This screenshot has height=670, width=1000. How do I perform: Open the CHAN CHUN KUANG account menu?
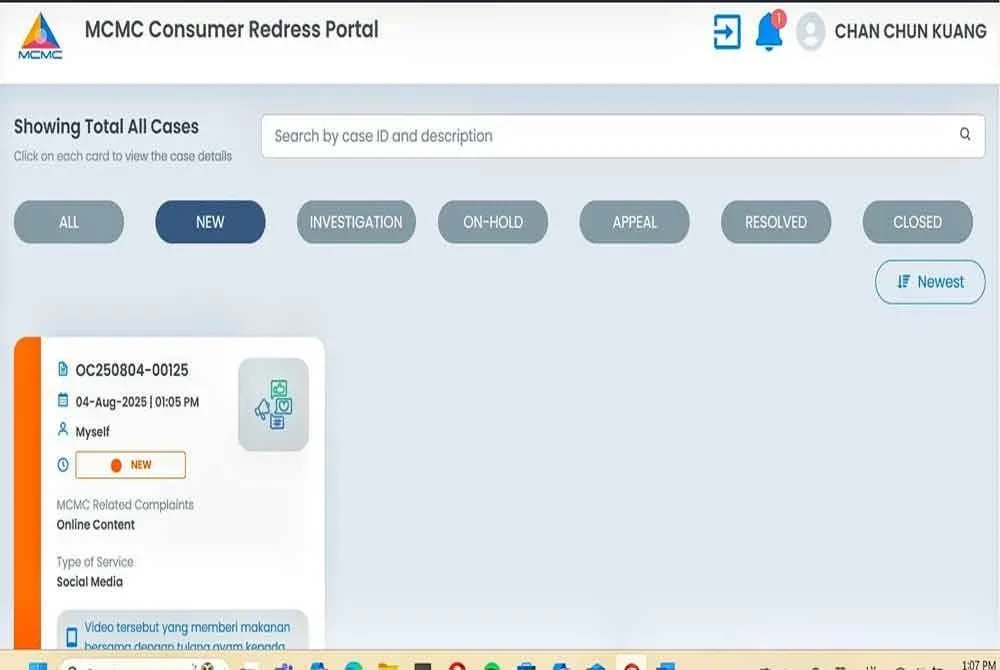(x=910, y=31)
